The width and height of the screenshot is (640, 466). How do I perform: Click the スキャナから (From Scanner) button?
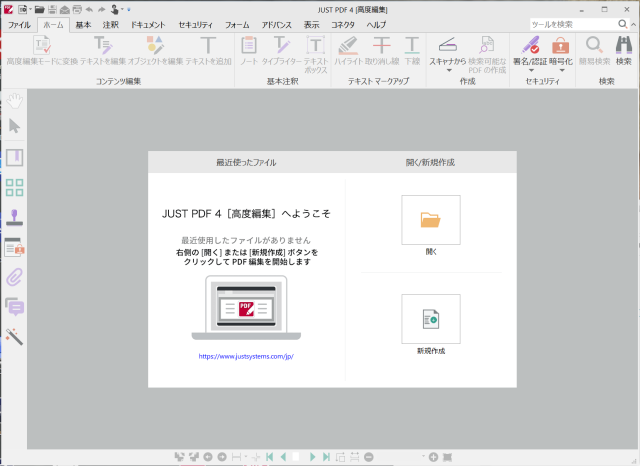(447, 51)
